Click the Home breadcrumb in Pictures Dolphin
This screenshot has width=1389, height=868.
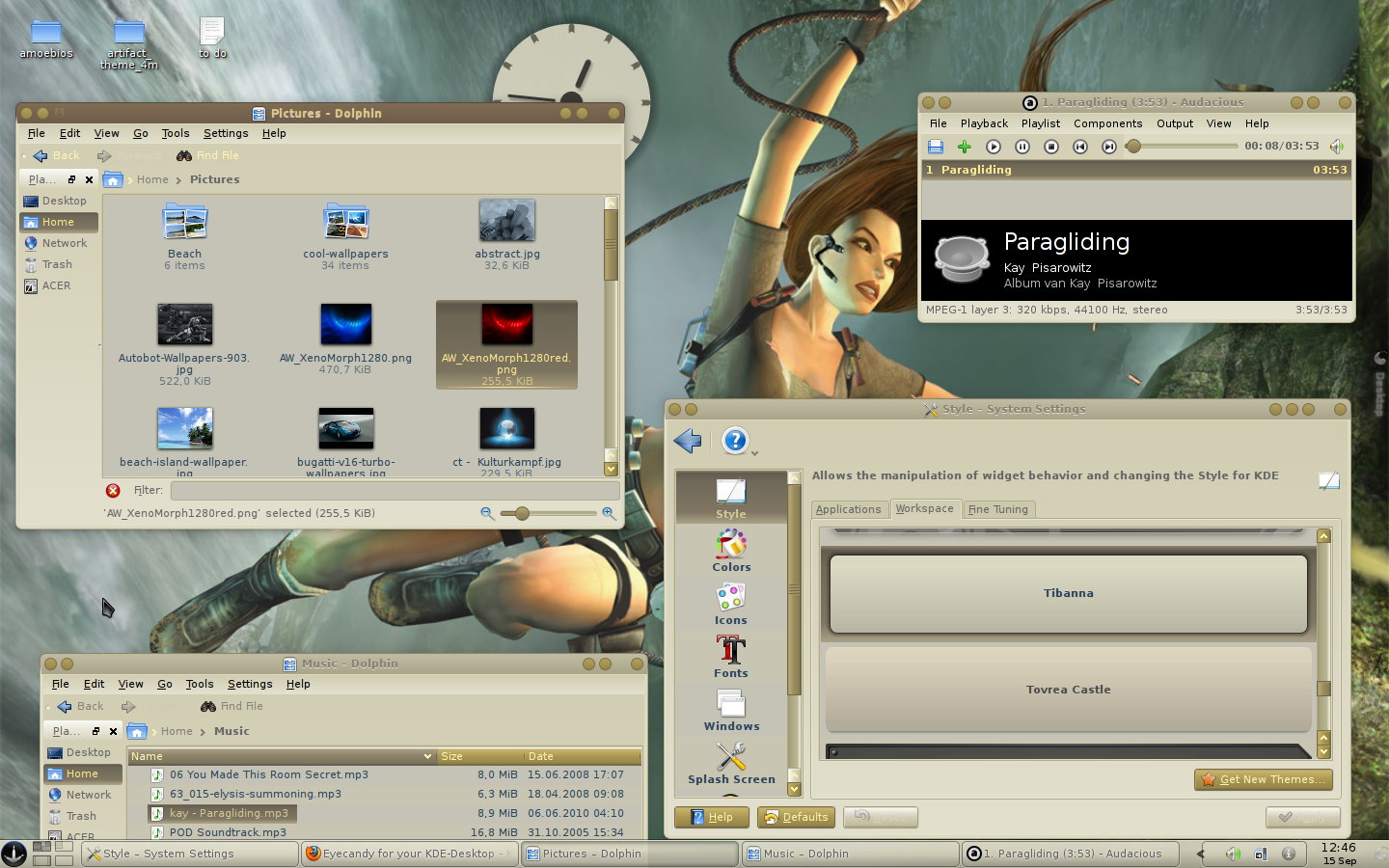click(152, 179)
